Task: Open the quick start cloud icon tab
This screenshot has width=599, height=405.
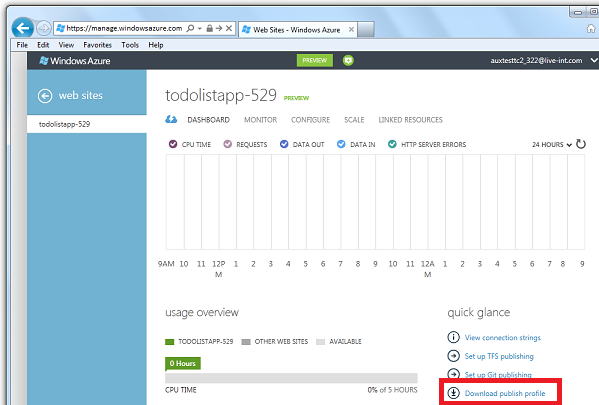Action: (171, 120)
